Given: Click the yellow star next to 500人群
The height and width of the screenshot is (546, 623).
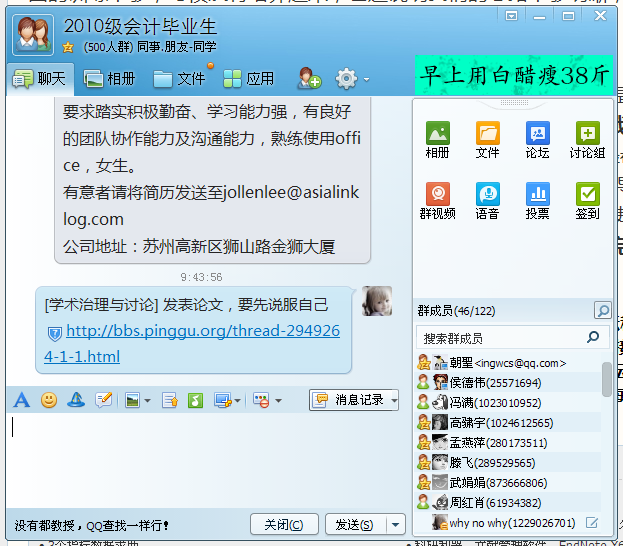Looking at the screenshot, I should pos(68,47).
